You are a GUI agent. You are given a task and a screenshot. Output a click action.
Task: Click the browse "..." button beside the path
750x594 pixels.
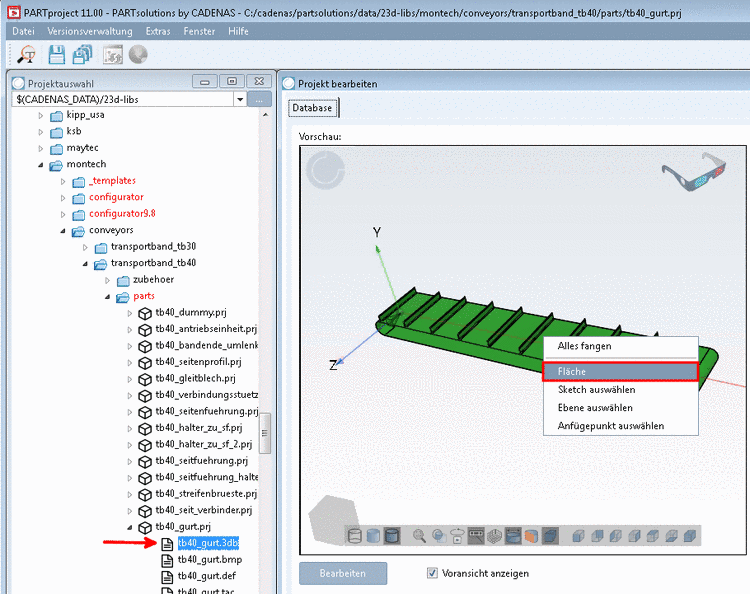point(259,100)
